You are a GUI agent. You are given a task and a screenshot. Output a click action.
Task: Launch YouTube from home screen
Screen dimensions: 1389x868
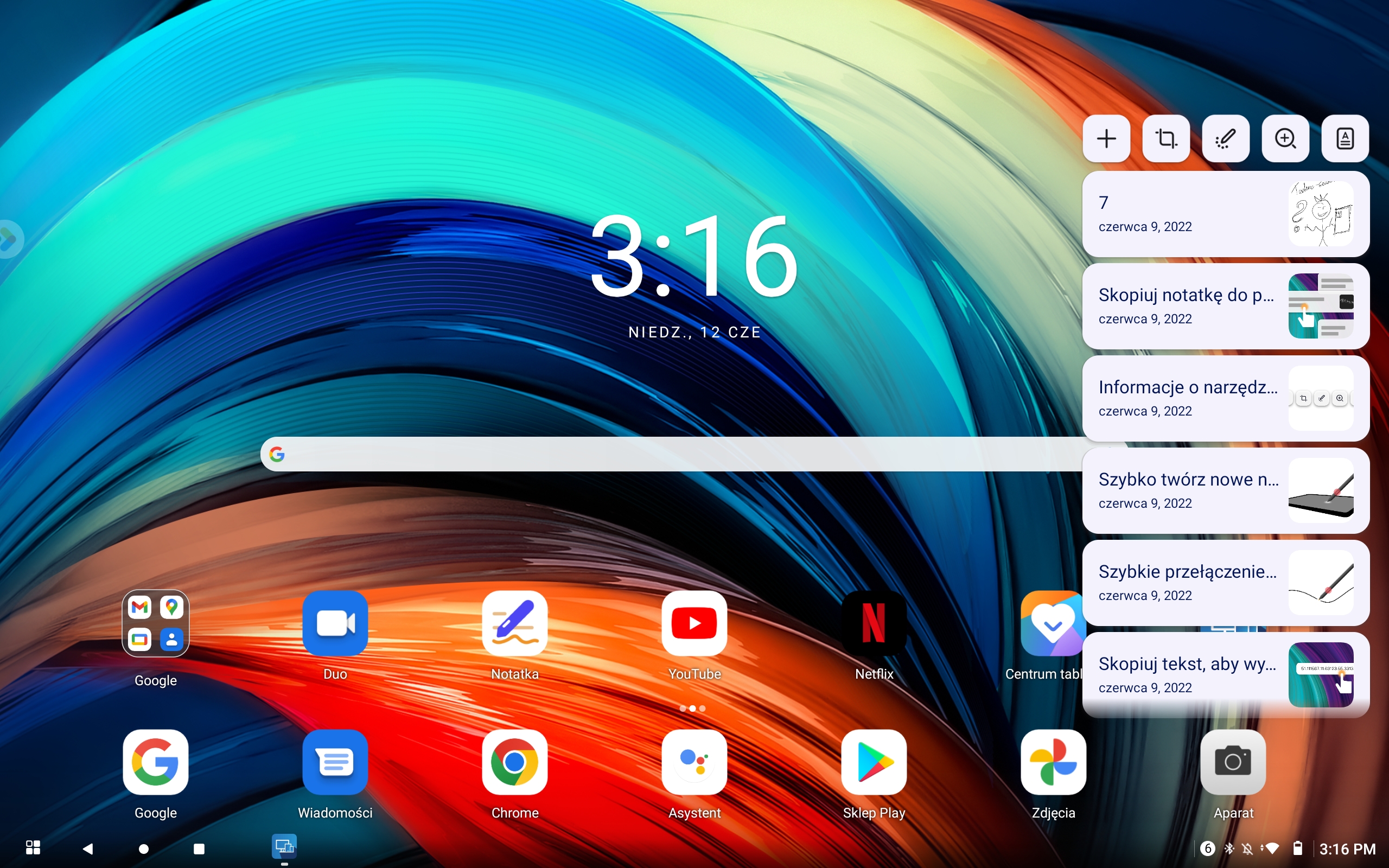[694, 623]
